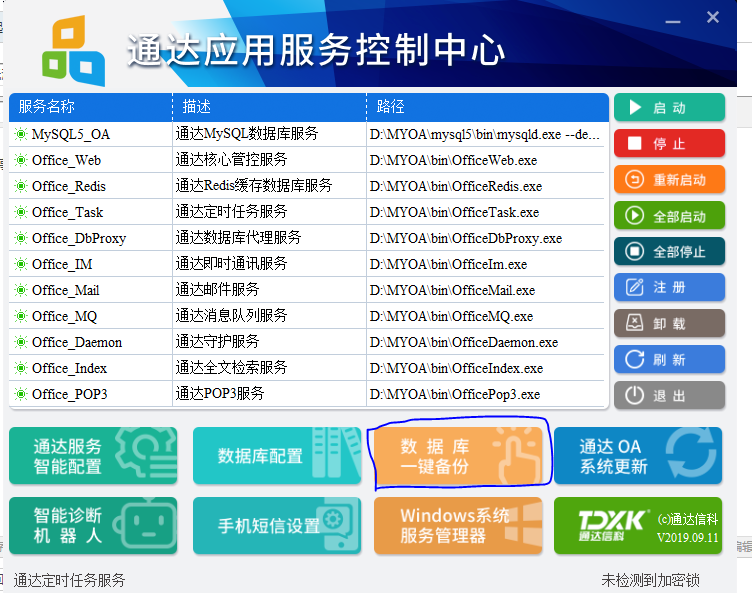This screenshot has width=752, height=594.
Task: Click path D:\MYOA\bin\OfficeIm.exe
Action: tap(448, 264)
